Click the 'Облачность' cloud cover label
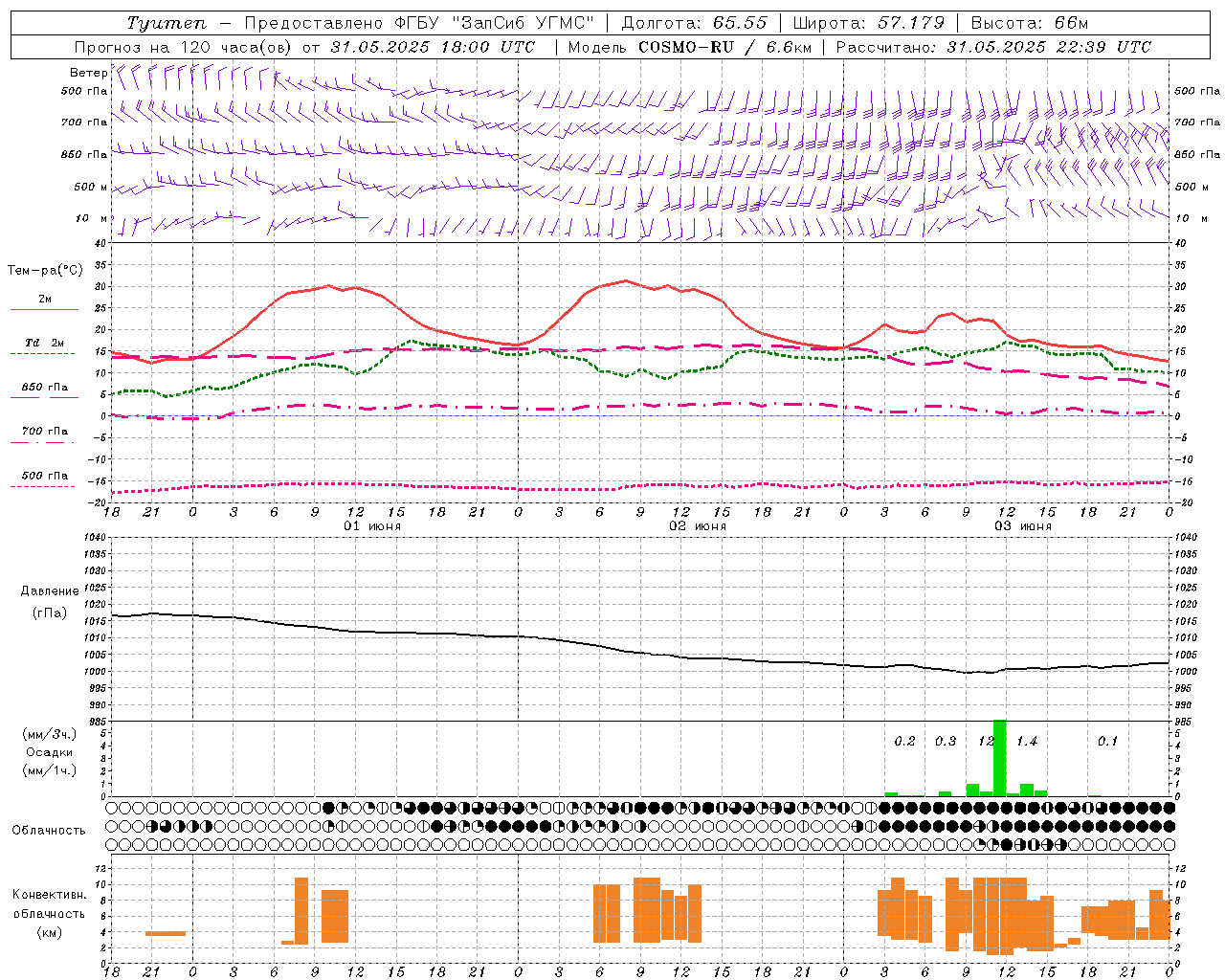The width and height of the screenshot is (1225, 980). point(48,831)
